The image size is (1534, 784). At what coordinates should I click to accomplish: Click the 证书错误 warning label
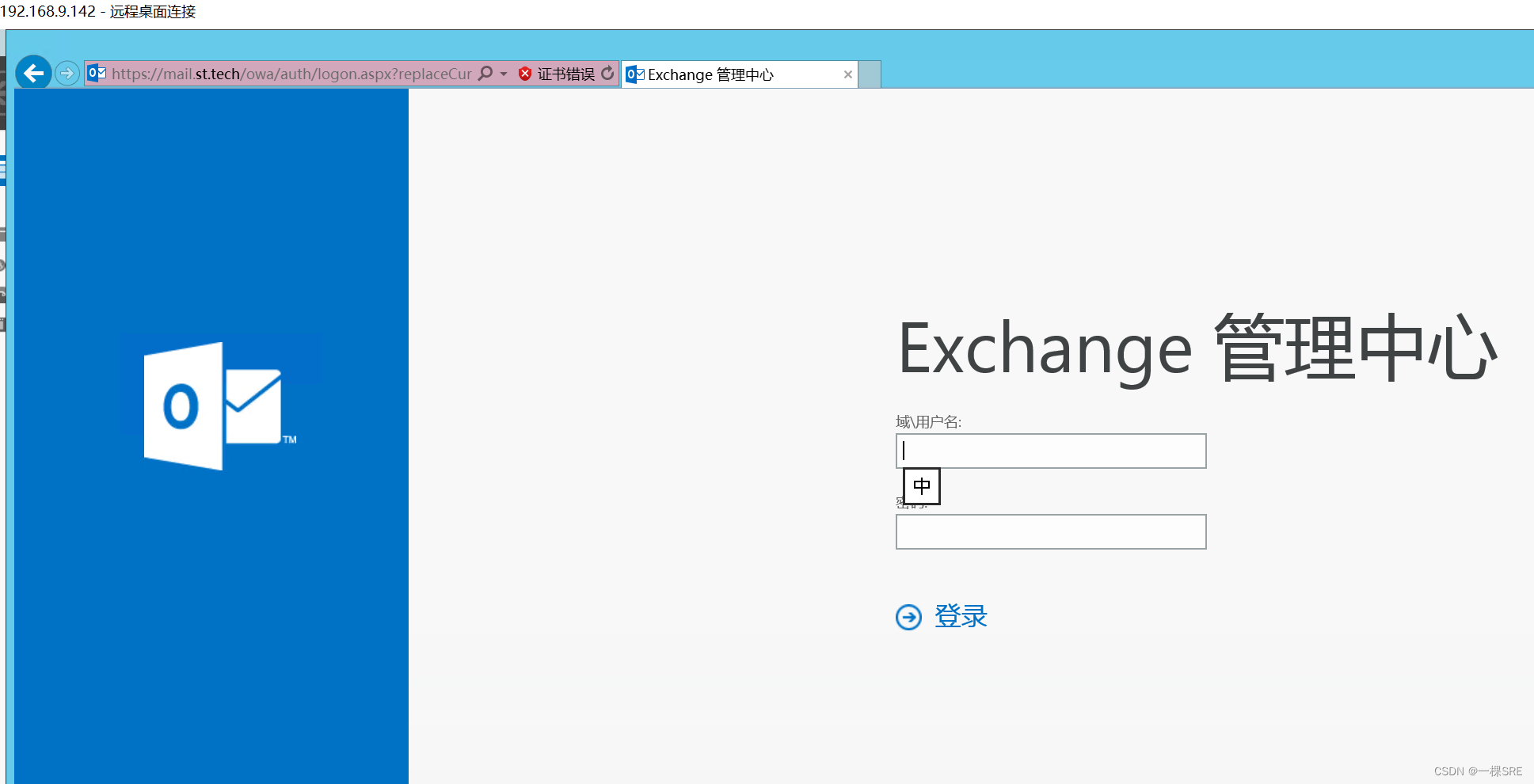565,74
